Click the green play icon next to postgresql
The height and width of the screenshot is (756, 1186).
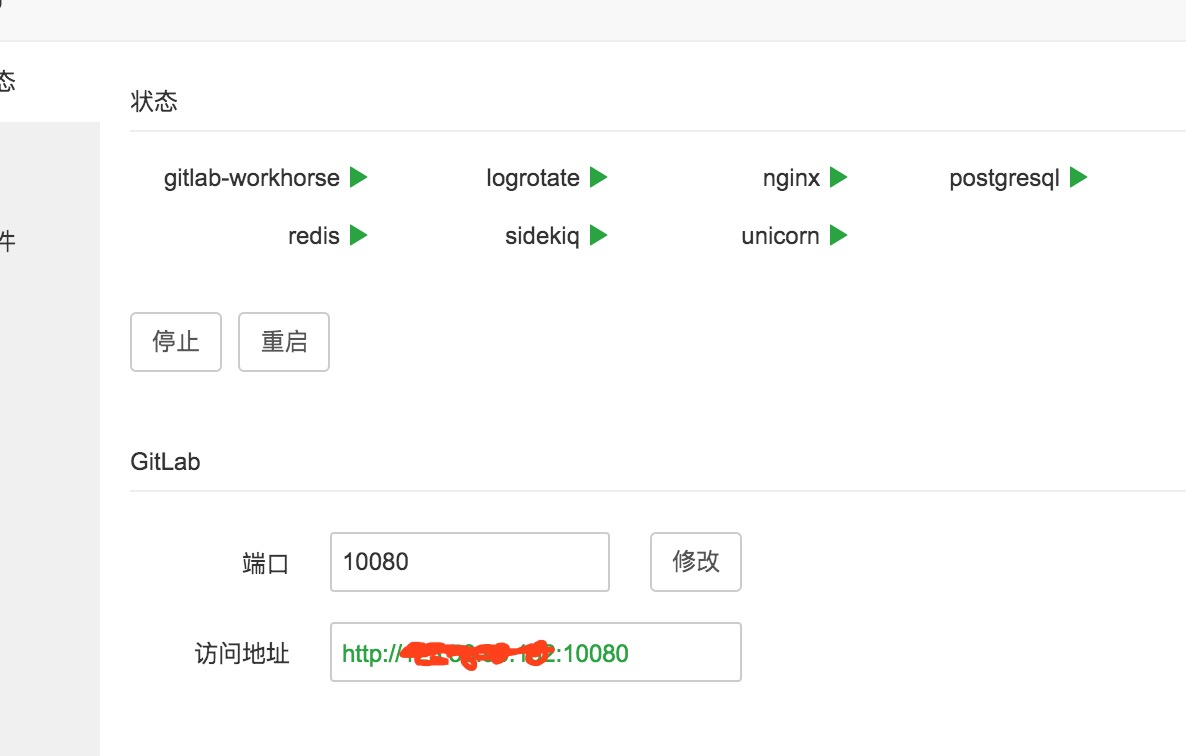[x=1078, y=178]
